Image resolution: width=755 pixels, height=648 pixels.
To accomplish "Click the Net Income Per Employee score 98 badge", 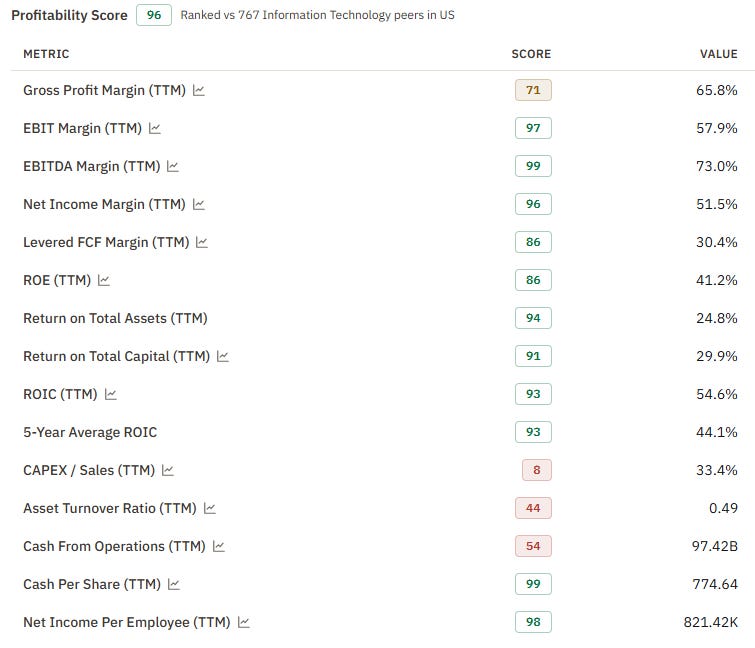I will click(533, 622).
